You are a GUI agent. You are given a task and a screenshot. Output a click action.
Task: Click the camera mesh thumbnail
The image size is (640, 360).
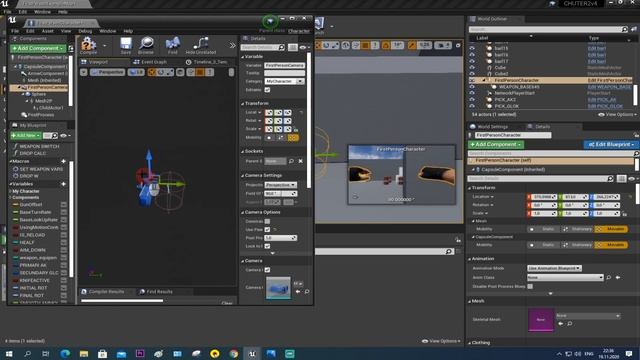(278, 288)
